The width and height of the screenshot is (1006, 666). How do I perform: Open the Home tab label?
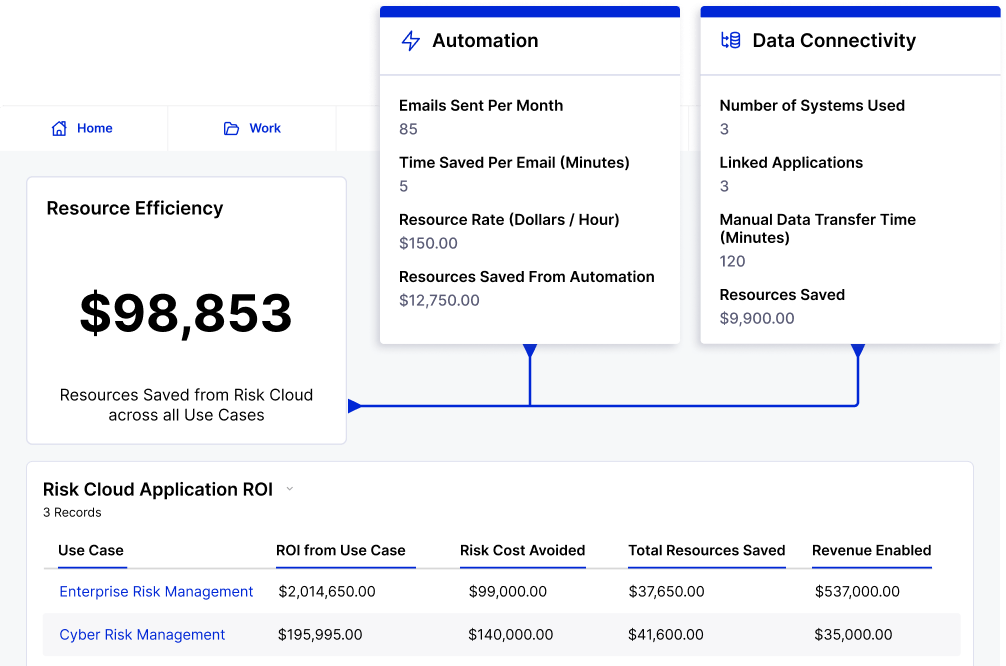94,128
